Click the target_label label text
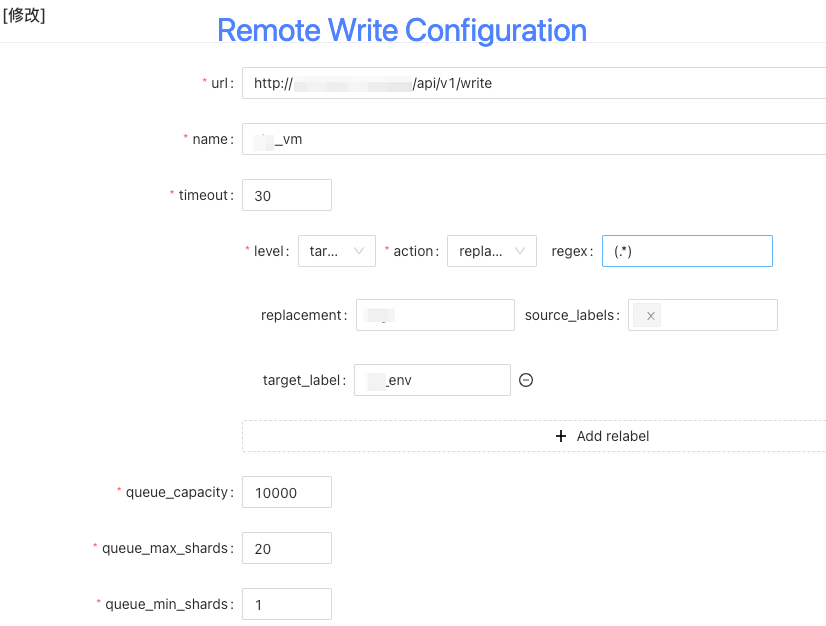 [304, 380]
